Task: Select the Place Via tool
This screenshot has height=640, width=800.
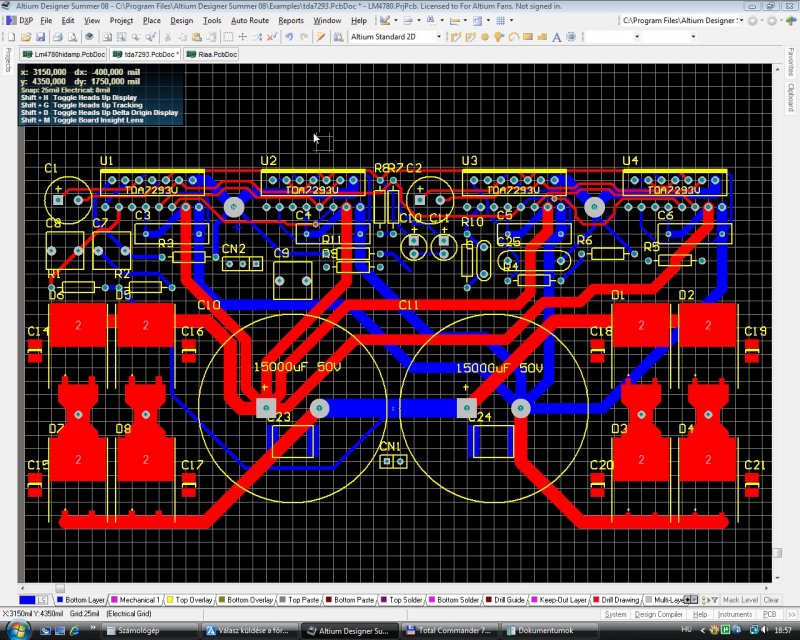Action: point(499,37)
